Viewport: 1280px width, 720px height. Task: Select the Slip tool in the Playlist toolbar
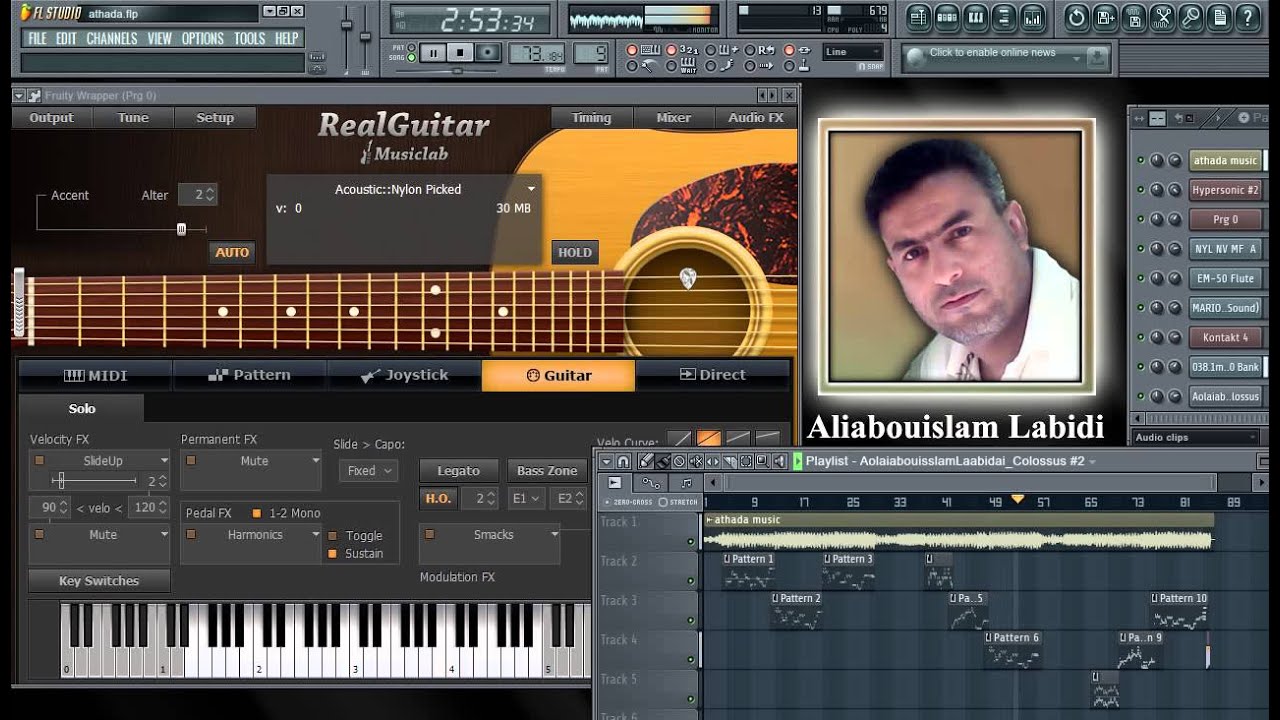tap(713, 461)
